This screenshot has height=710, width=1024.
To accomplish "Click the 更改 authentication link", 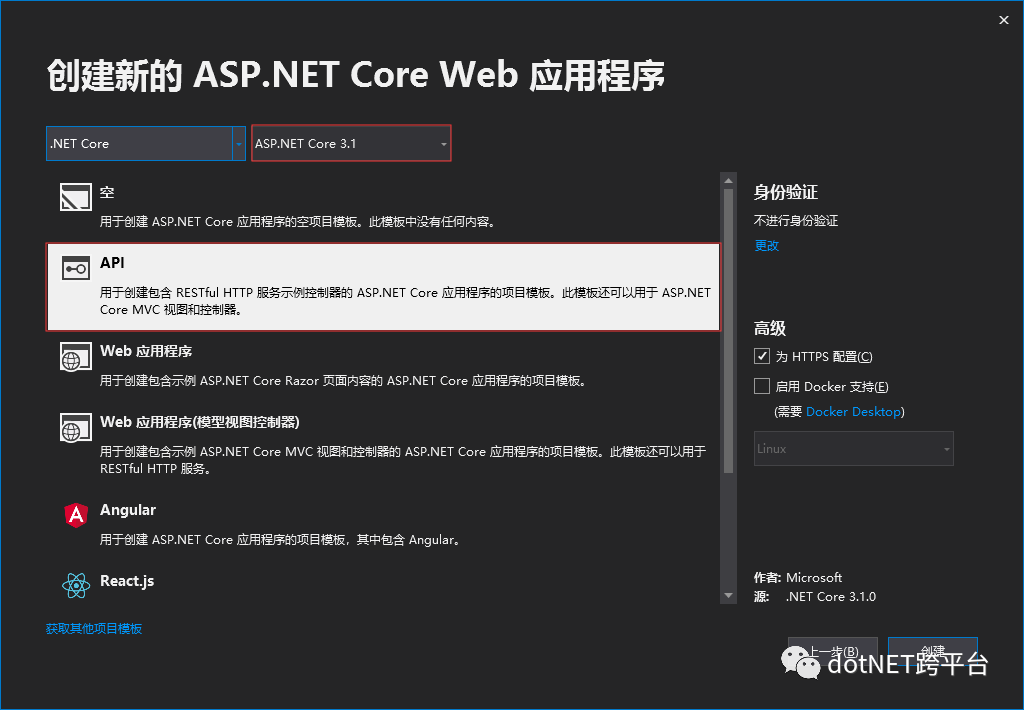I will 767,246.
